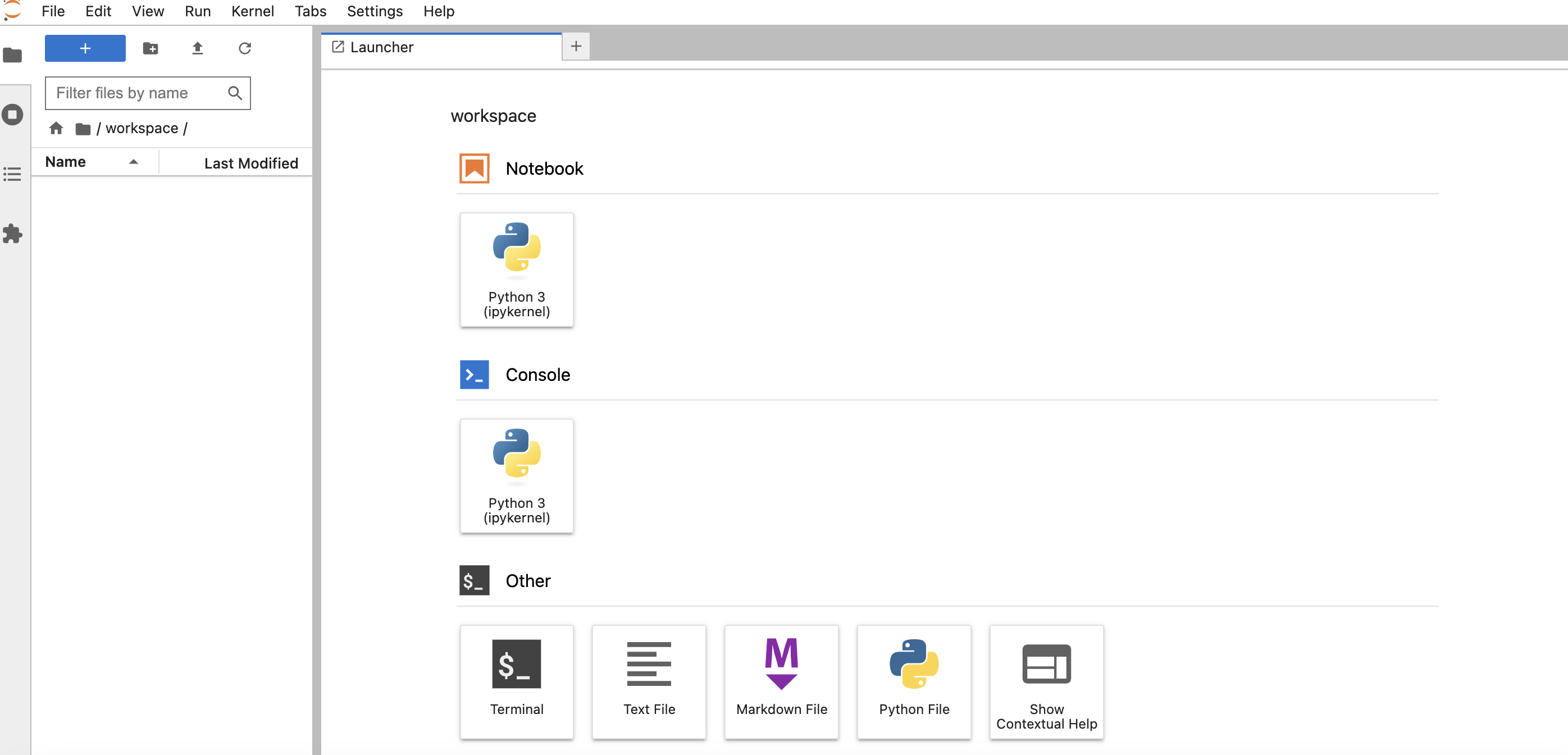
Task: Open the File Browser sidebar icon
Action: [x=12, y=56]
